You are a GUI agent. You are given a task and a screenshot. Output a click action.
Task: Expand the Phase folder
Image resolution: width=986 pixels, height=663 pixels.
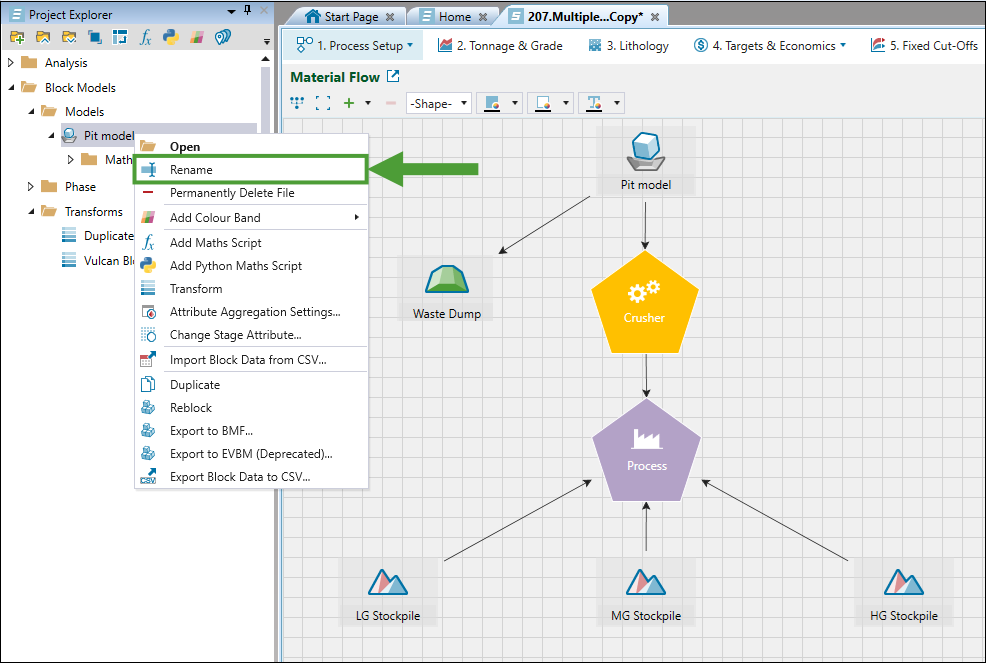click(x=32, y=187)
